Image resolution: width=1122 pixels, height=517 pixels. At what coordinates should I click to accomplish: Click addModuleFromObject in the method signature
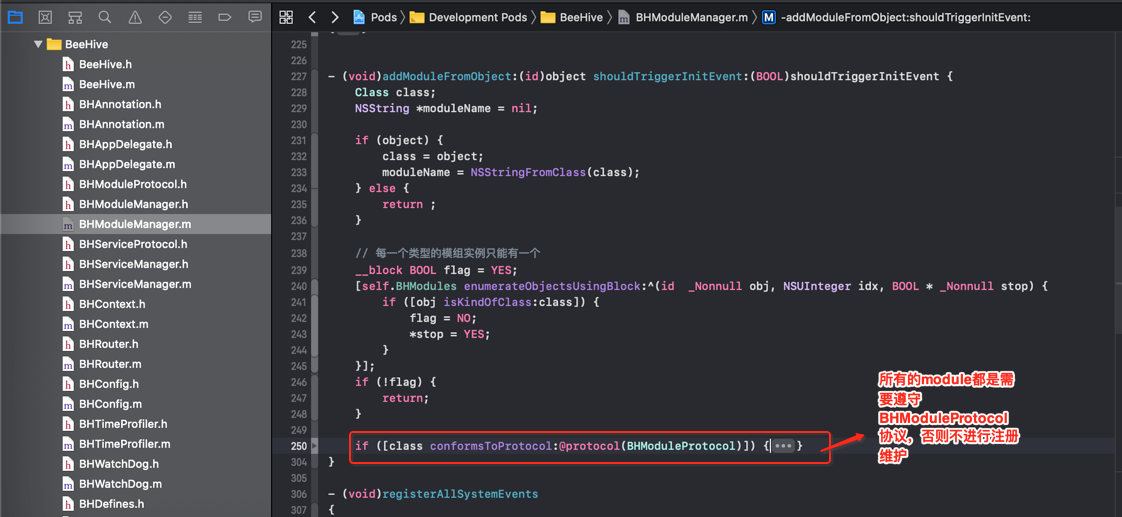[448, 77]
